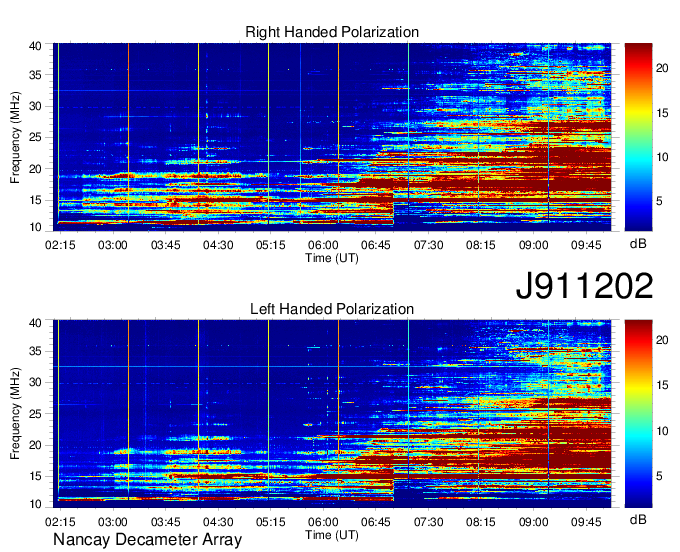Click the 20 dB label on the Right Handed color bar
680x552 pixels.
tap(662, 68)
